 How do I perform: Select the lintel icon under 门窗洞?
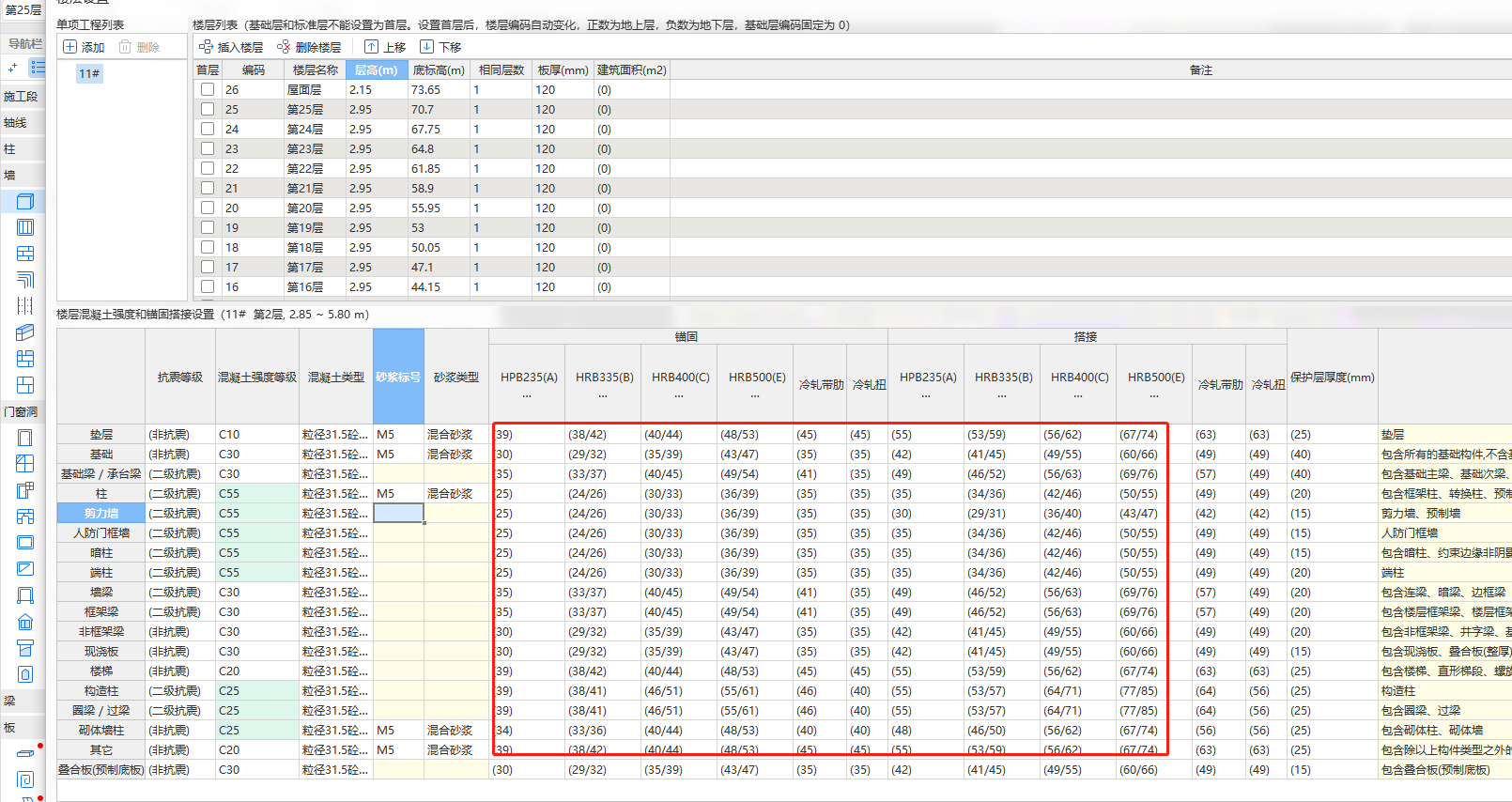[x=25, y=648]
